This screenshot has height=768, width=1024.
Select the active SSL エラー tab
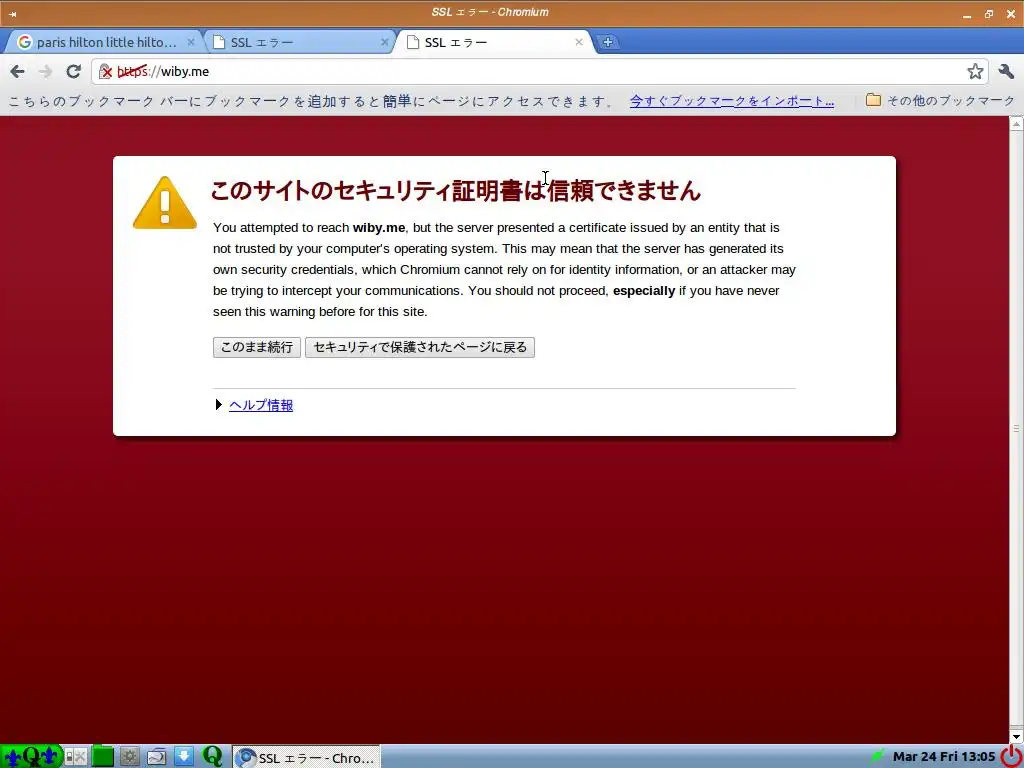point(494,42)
